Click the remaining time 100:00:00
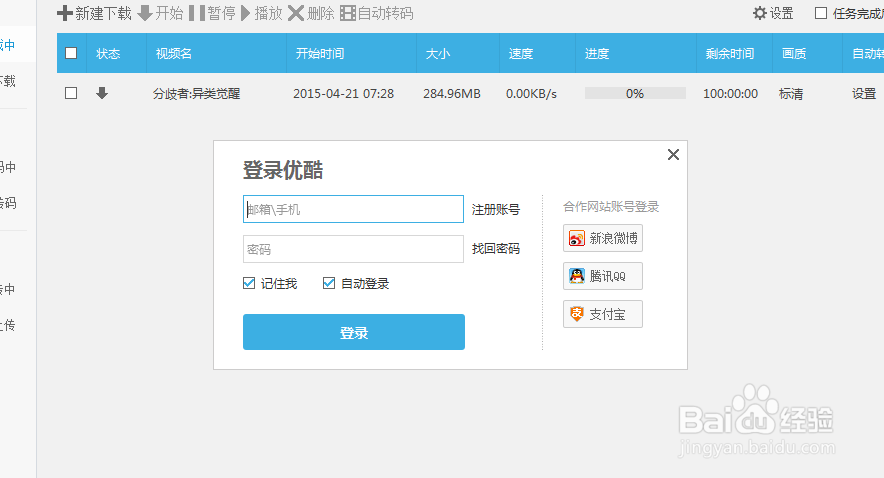Image resolution: width=884 pixels, height=478 pixels. [x=730, y=94]
